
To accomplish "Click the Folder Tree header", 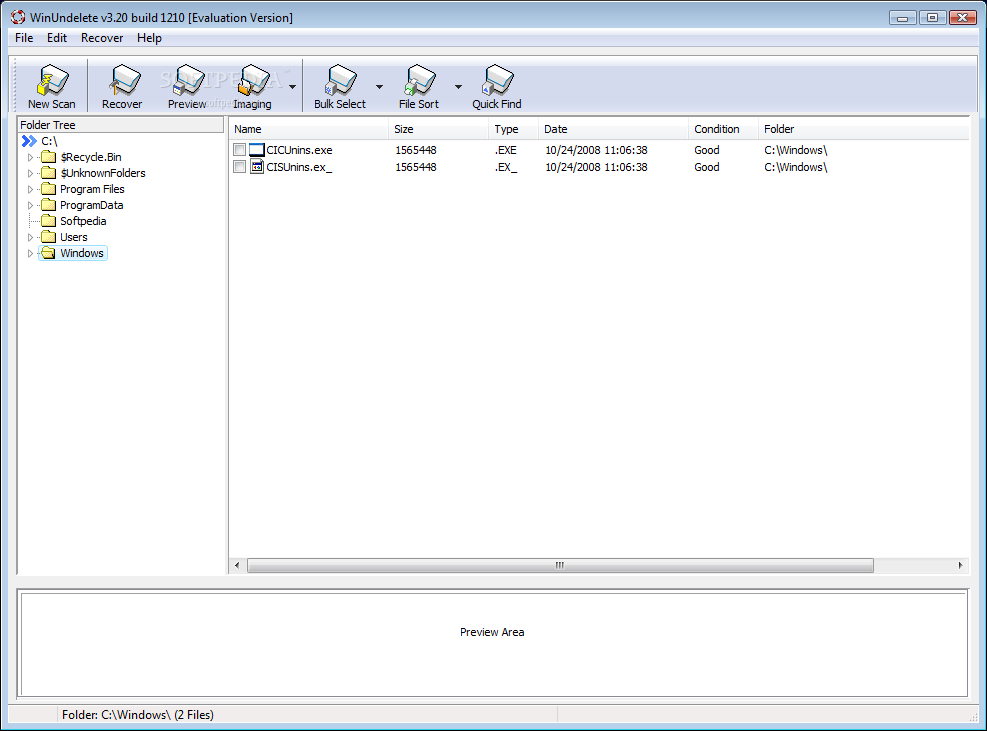I will click(120, 125).
